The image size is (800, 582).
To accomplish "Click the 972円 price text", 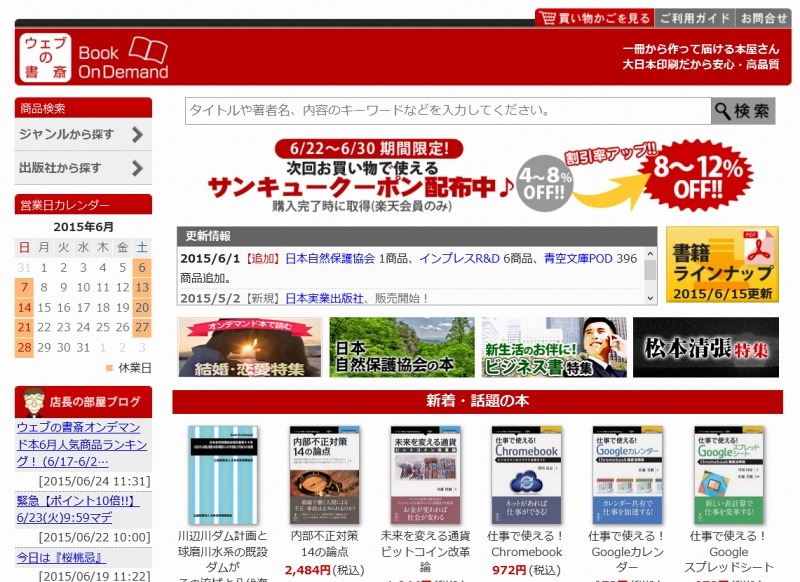I will tap(509, 570).
